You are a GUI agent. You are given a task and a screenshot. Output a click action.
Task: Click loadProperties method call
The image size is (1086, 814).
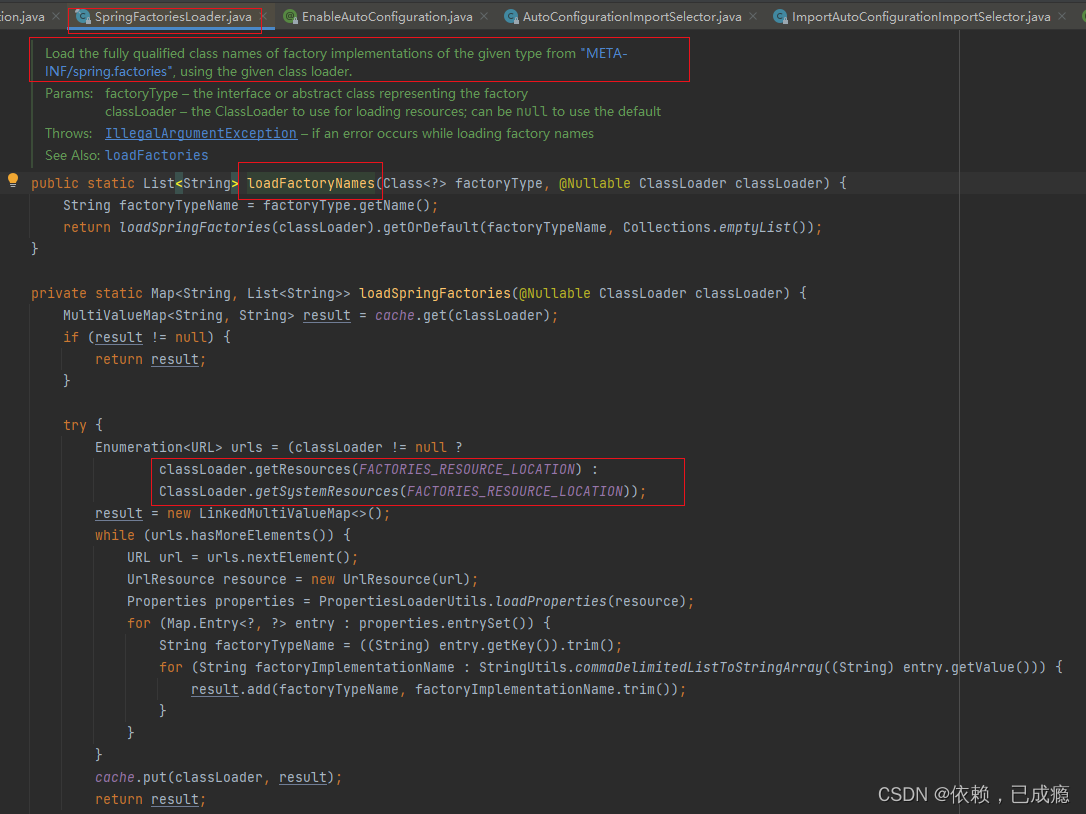551,601
